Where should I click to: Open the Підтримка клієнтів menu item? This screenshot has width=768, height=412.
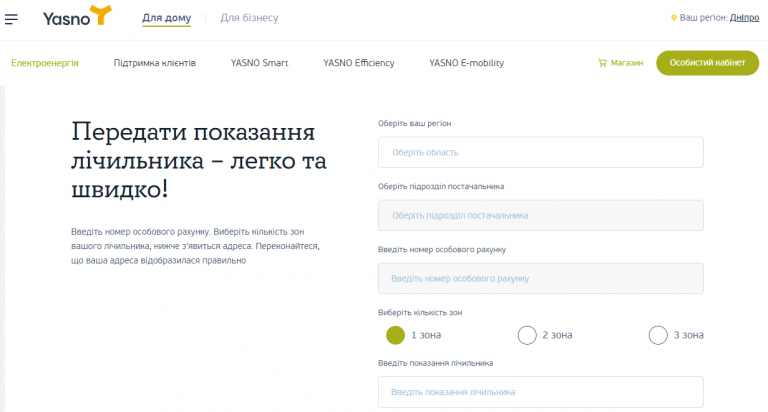pos(155,63)
